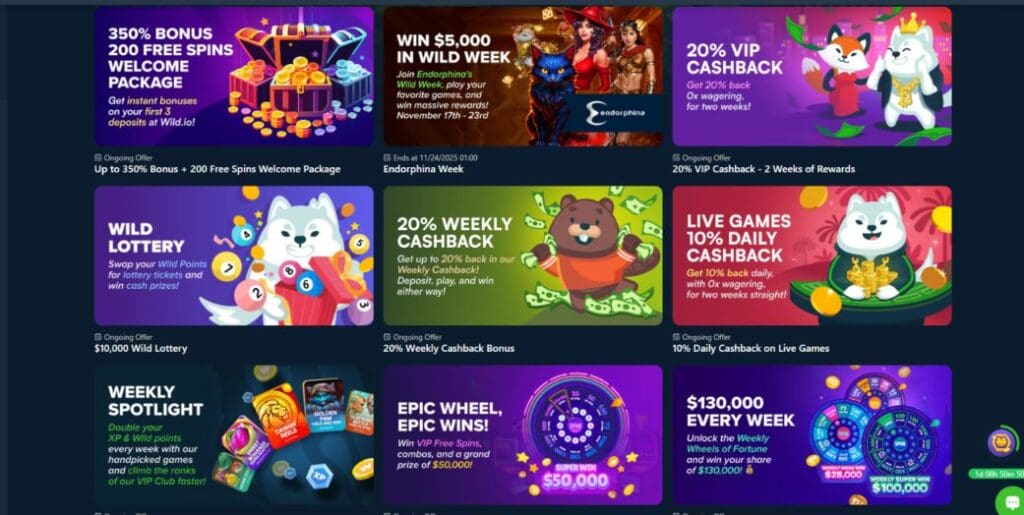This screenshot has width=1024, height=515.
Task: Open the Wild Lottery promotion banner
Action: pos(234,256)
